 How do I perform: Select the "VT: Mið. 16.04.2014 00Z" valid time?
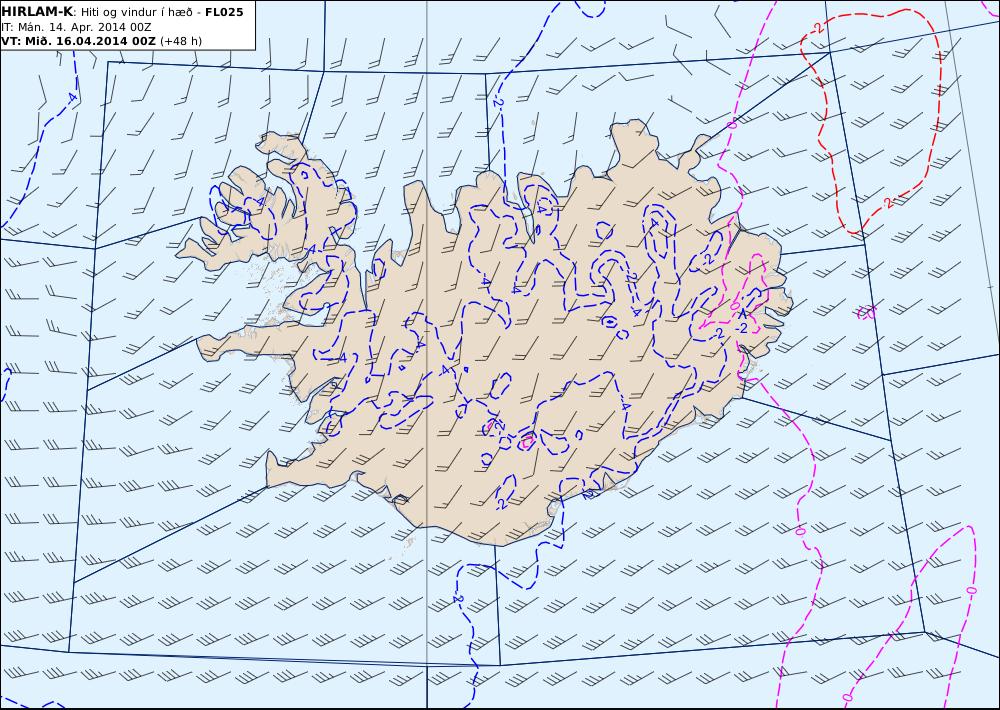coord(78,41)
